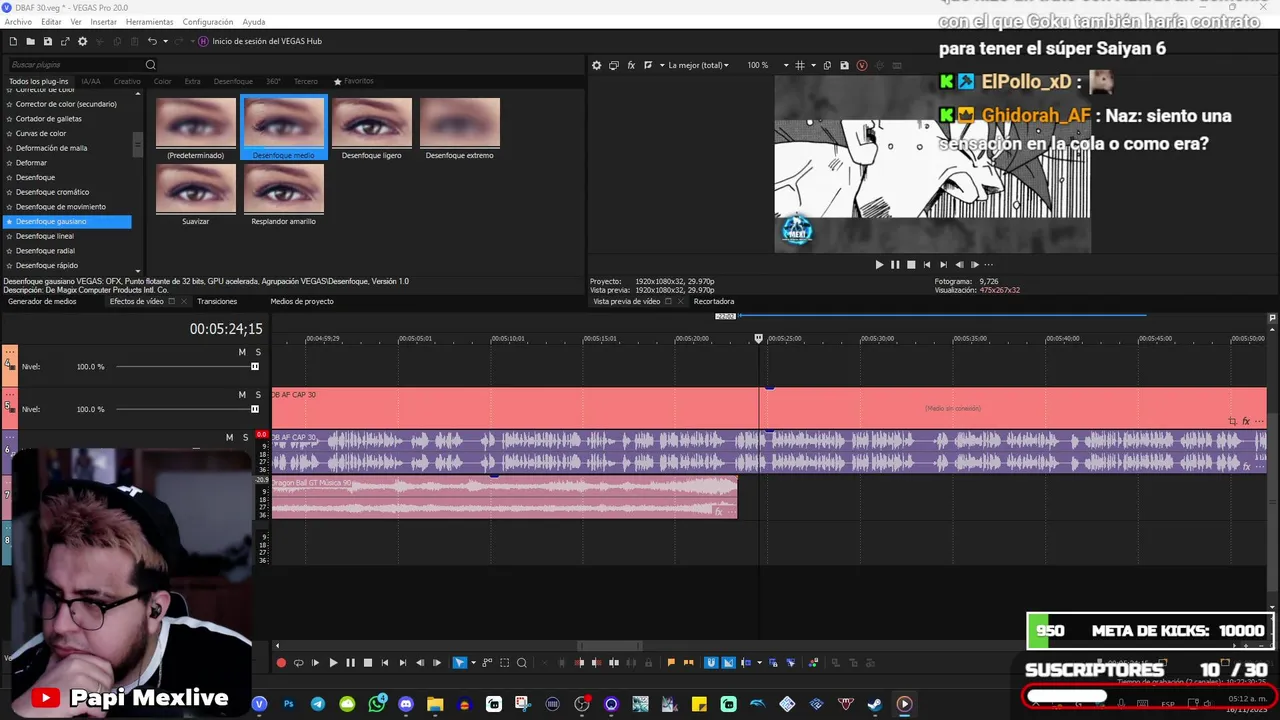Open event FX on the DB AF CAP 30 video clip
The image size is (1280, 720).
pos(1246,421)
